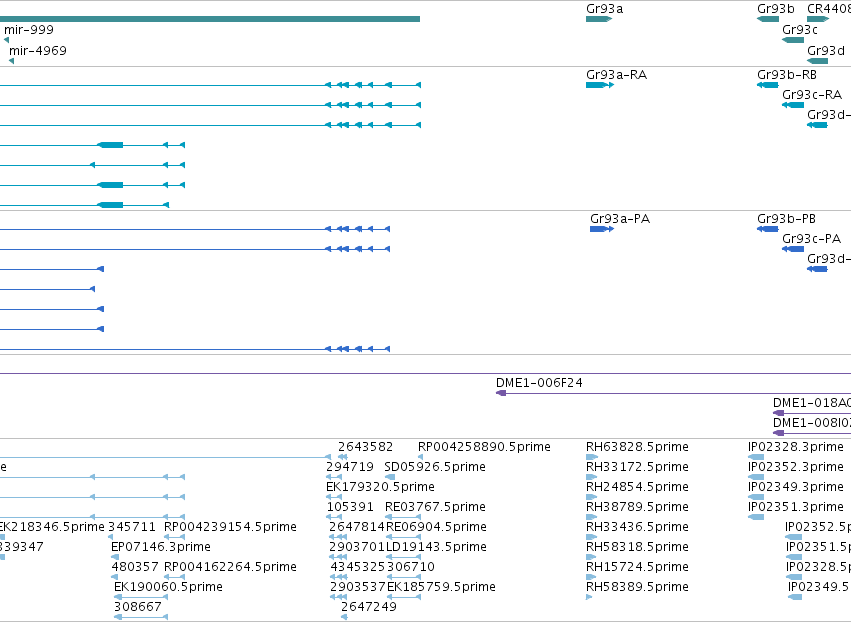
Task: Select the 294719 EST label
Action: (x=350, y=467)
